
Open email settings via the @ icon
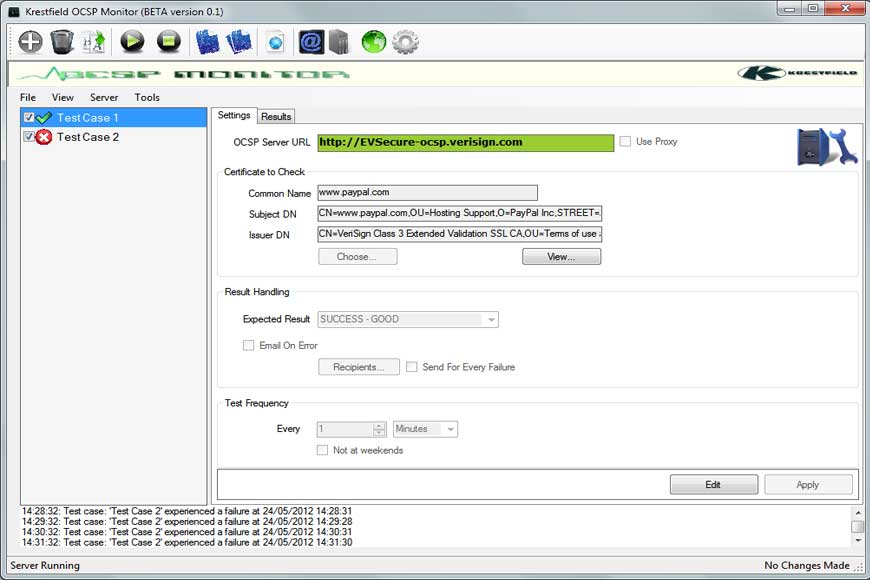click(311, 42)
